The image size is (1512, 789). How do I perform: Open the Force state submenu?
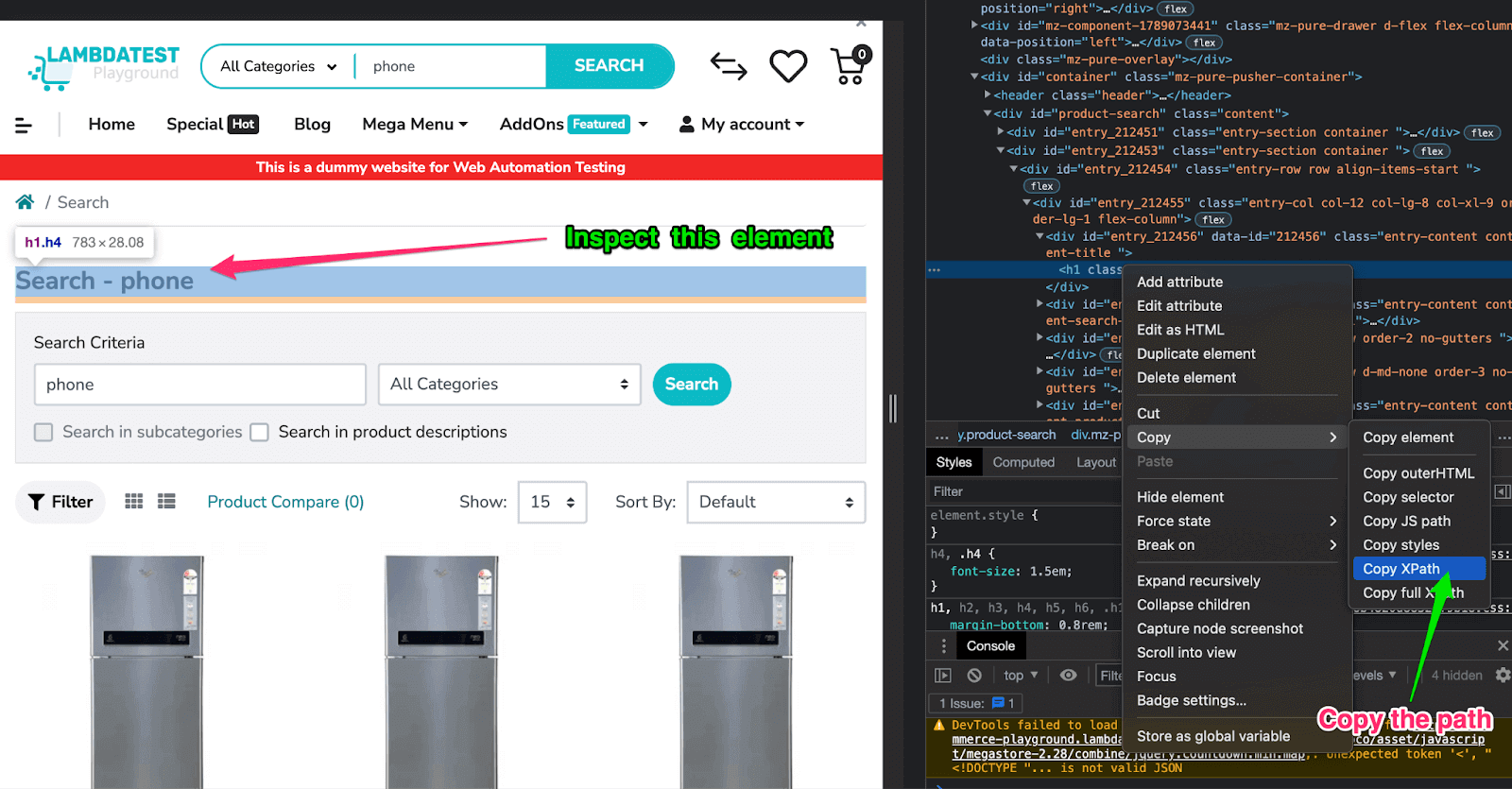coord(1237,522)
